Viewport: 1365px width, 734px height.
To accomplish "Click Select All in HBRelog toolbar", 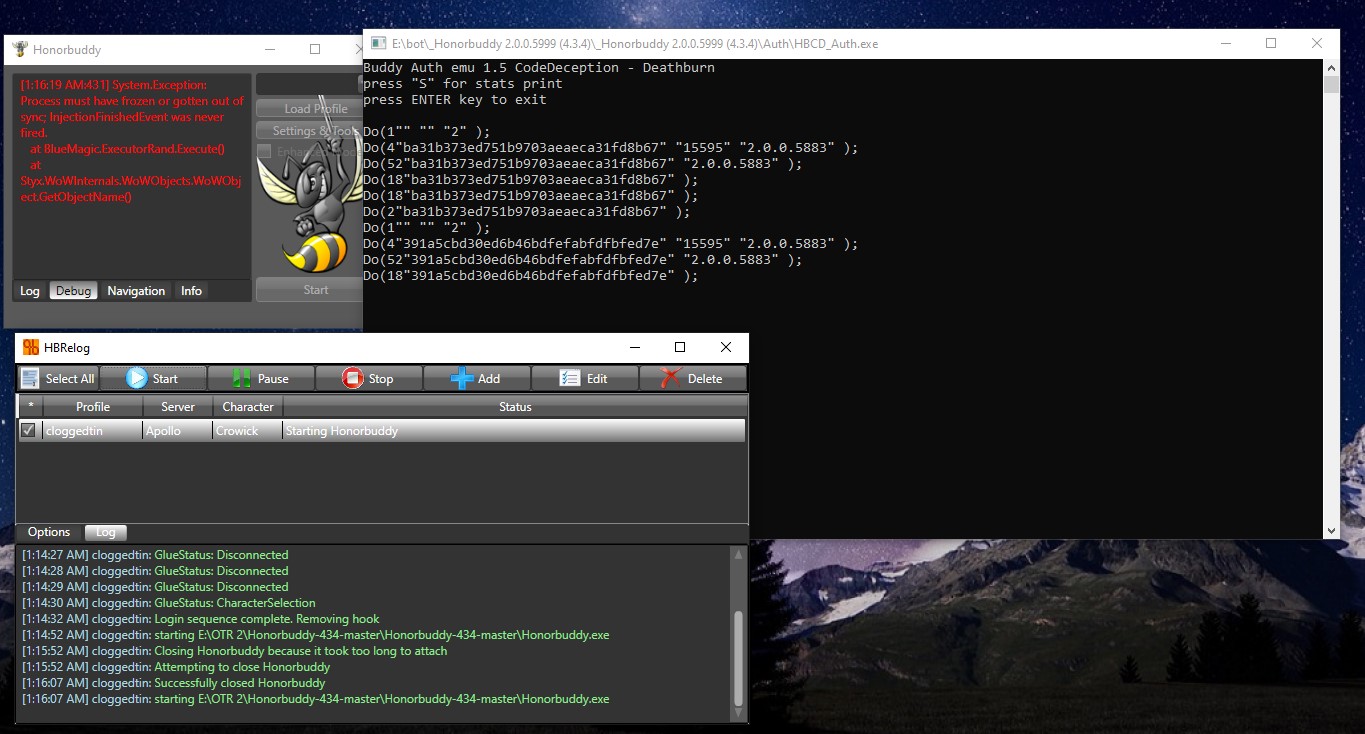I will [x=58, y=378].
